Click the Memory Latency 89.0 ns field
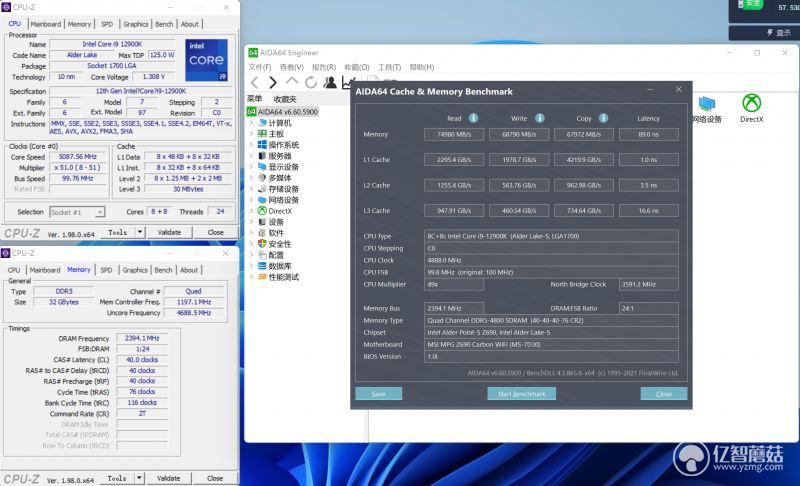 pos(648,134)
